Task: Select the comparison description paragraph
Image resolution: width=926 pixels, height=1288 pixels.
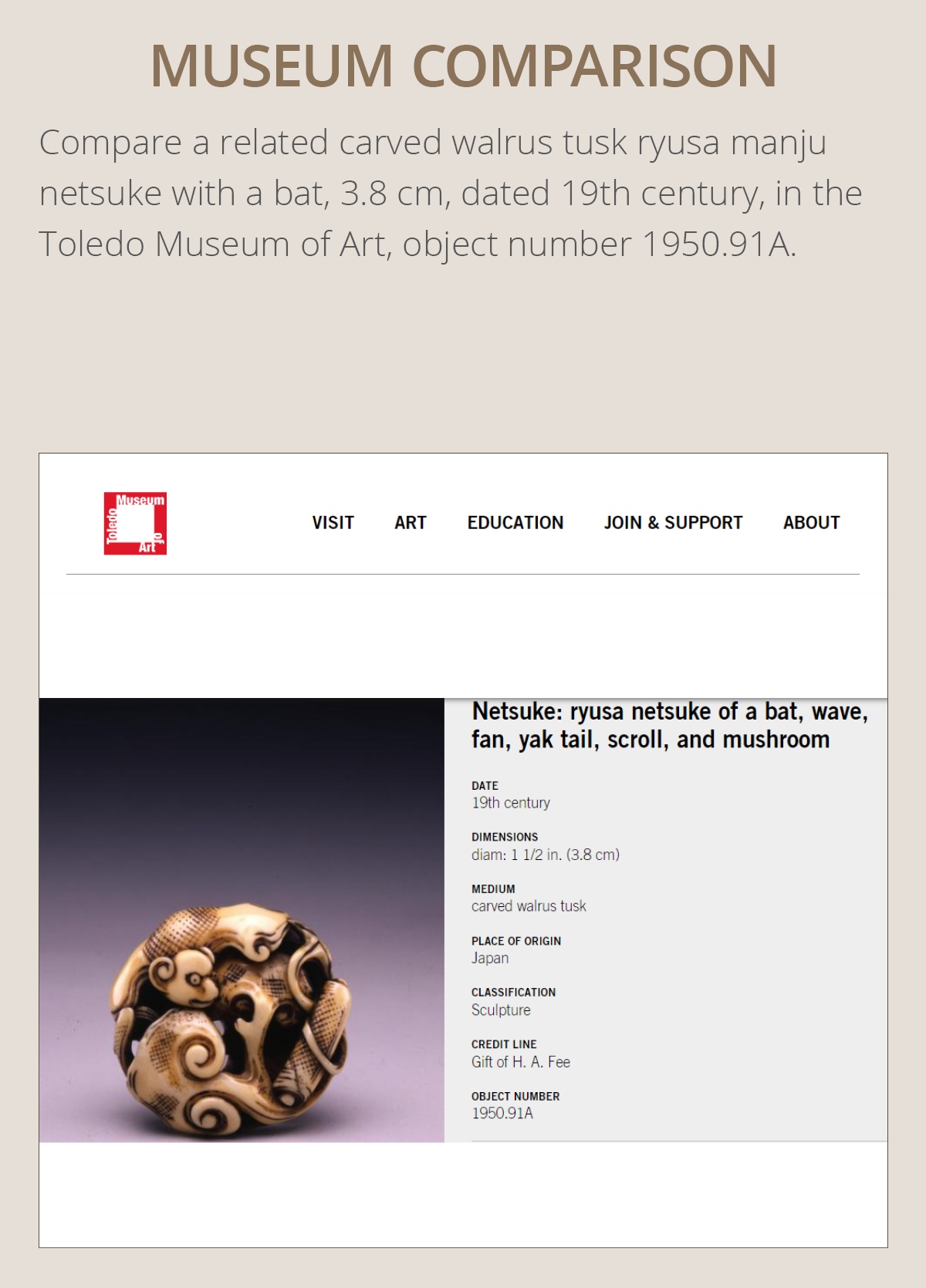Action: click(455, 194)
